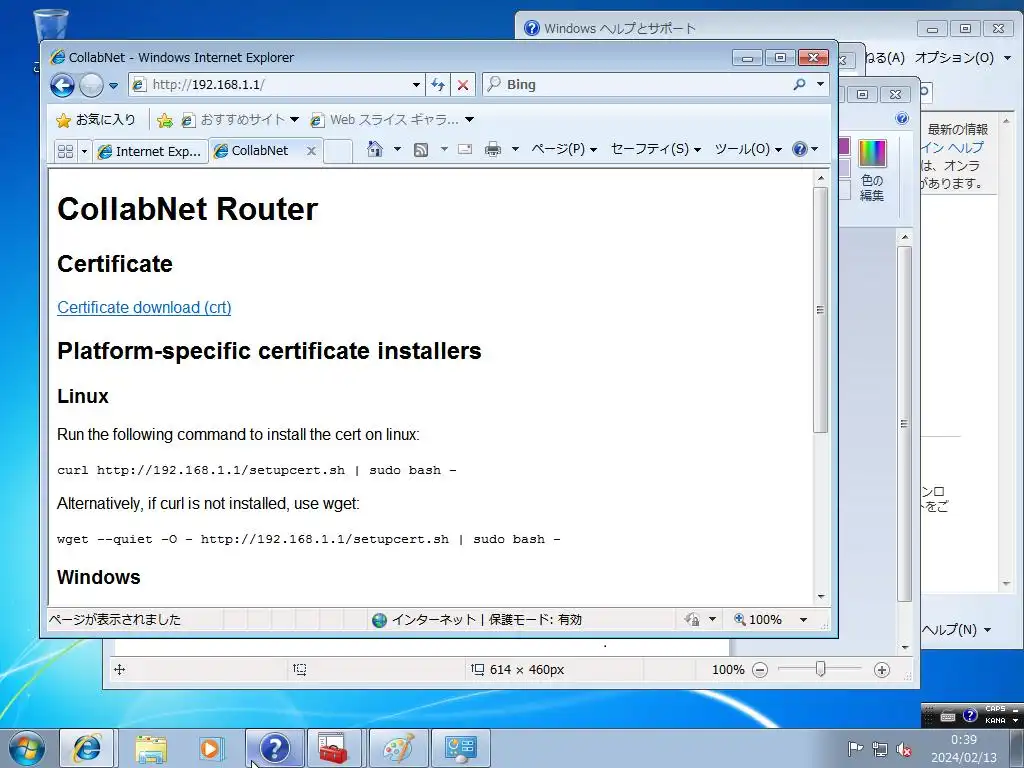Click the Help and Support taskbar icon
Screen dimensions: 1024x768
[x=274, y=748]
